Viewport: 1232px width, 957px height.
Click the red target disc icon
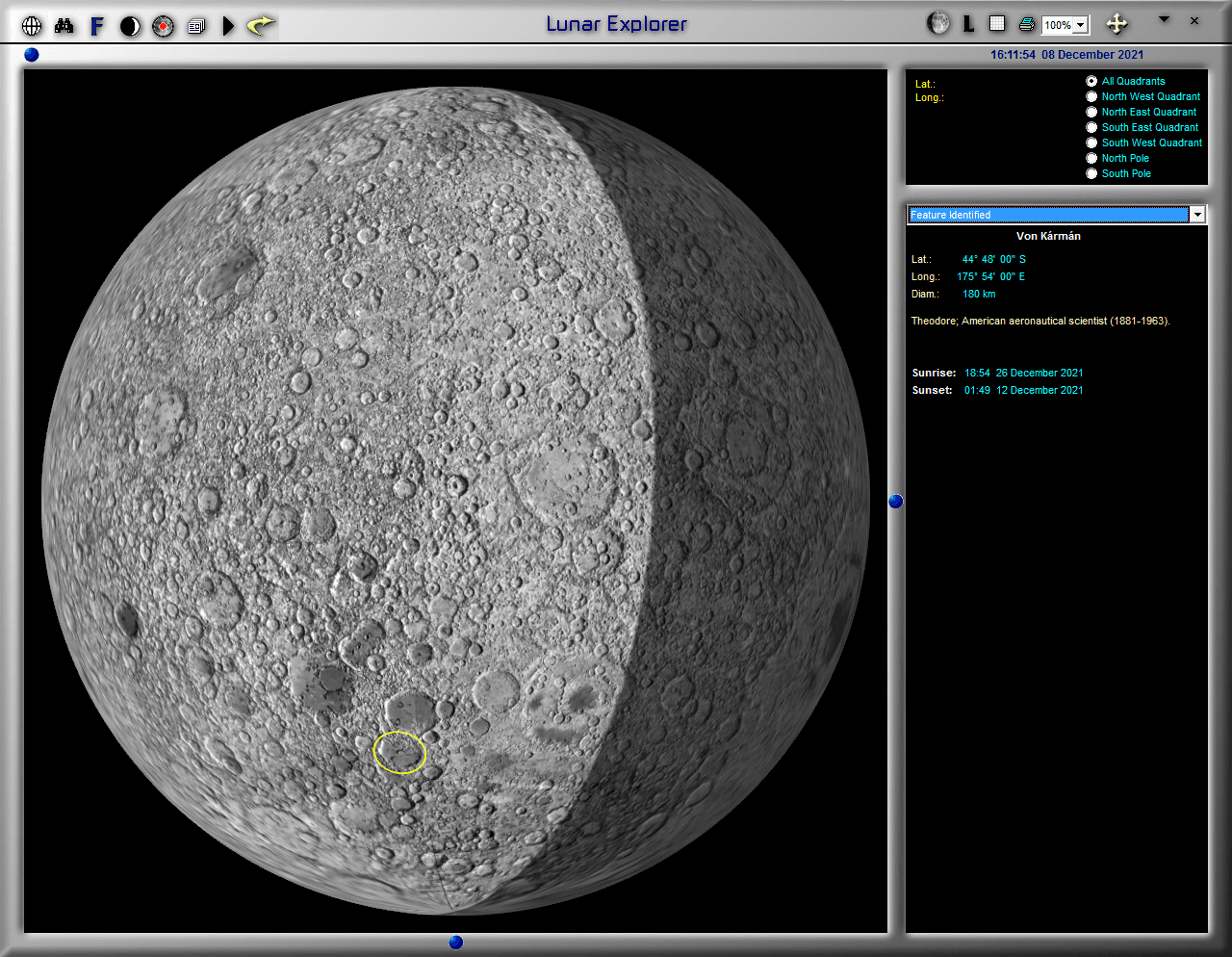point(164,26)
